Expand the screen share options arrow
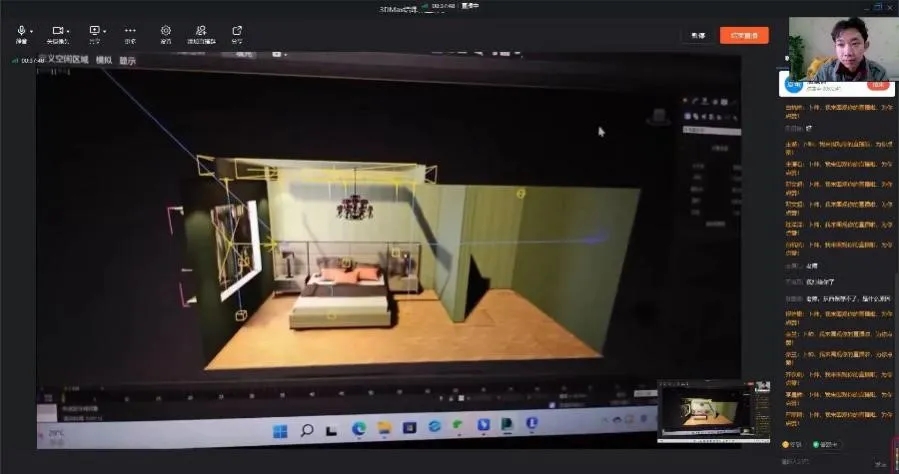This screenshot has height=474, width=899. pyautogui.click(x=105, y=31)
